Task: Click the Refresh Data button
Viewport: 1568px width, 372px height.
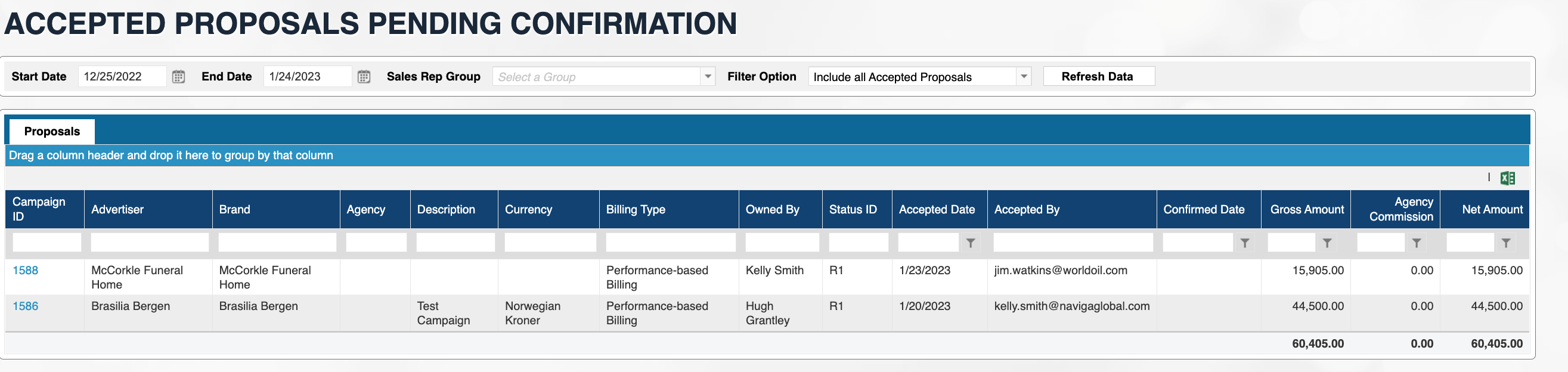Action: pyautogui.click(x=1098, y=77)
